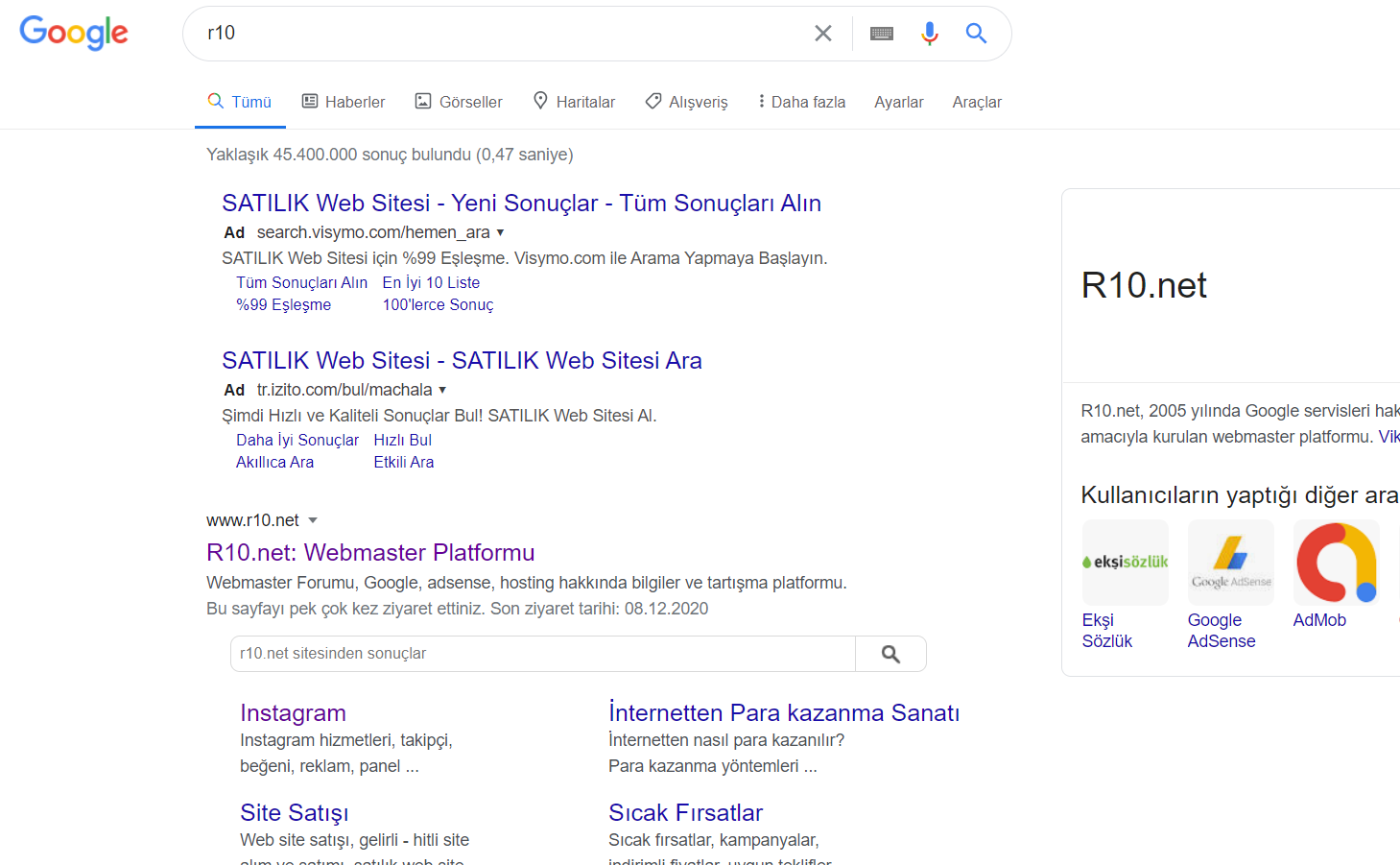Open the 'R10.net: Webmaster Platformu' result
1400x865 pixels.
coord(370,553)
